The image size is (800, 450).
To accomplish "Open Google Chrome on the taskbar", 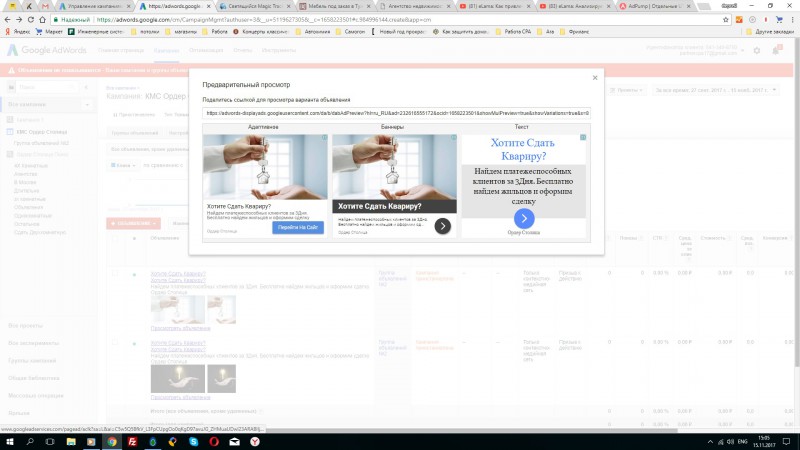I will point(112,442).
